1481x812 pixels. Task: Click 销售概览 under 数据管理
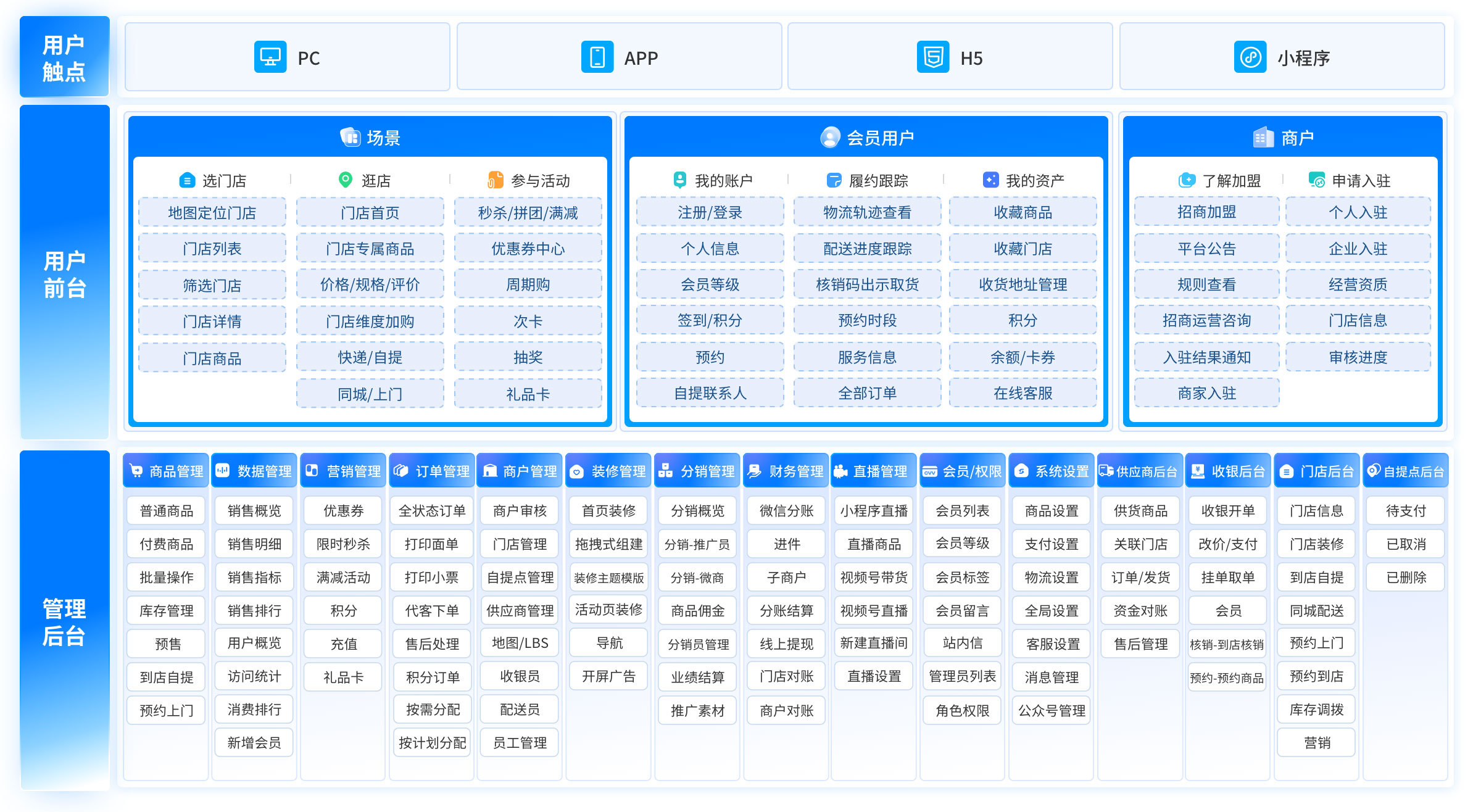(254, 510)
